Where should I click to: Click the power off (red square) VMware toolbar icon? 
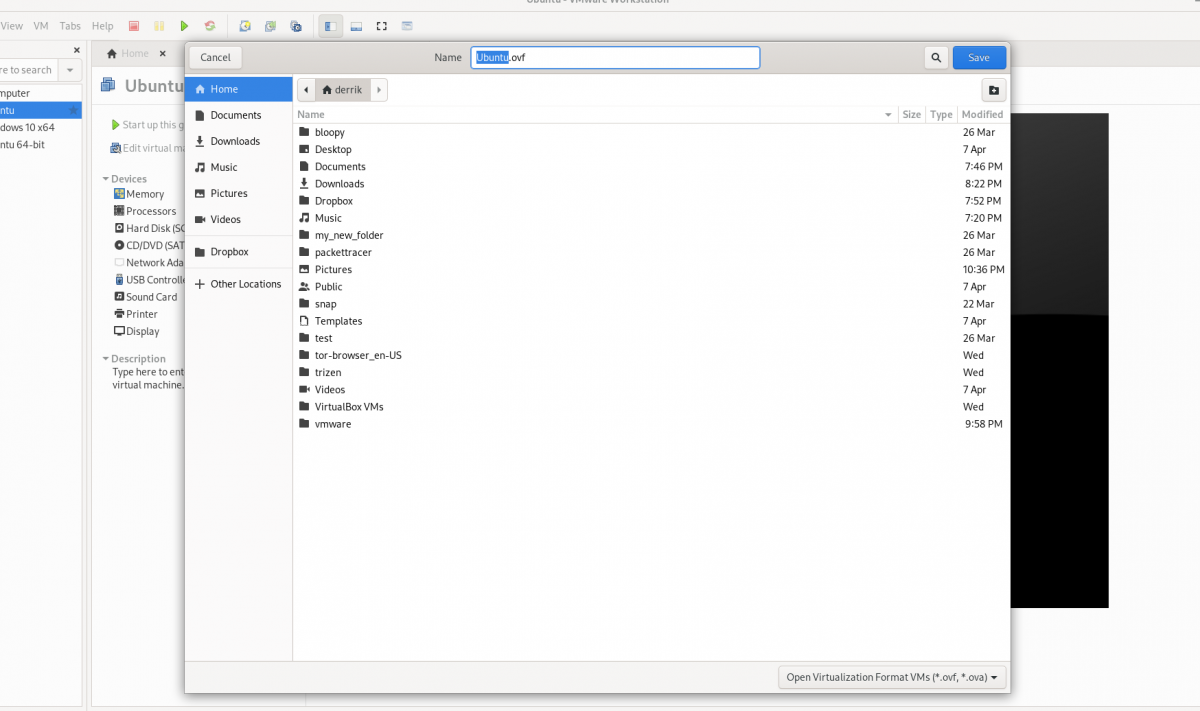coord(133,26)
